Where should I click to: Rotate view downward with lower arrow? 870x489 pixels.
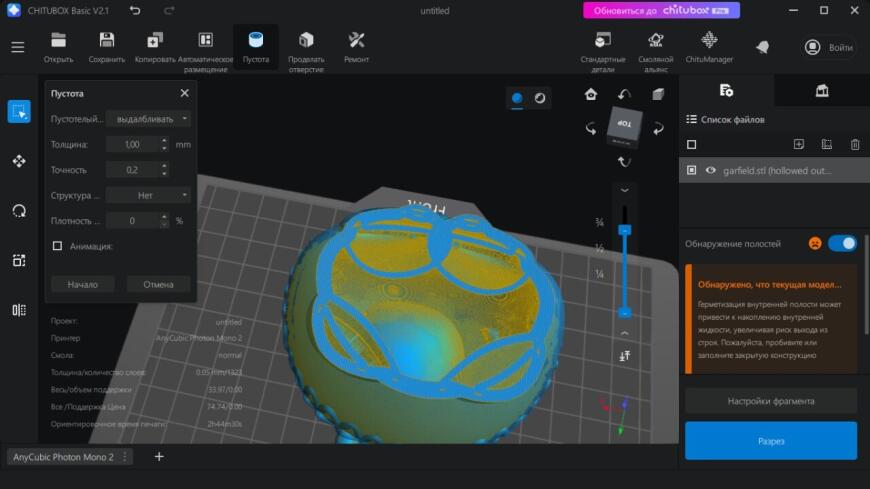coord(625,162)
